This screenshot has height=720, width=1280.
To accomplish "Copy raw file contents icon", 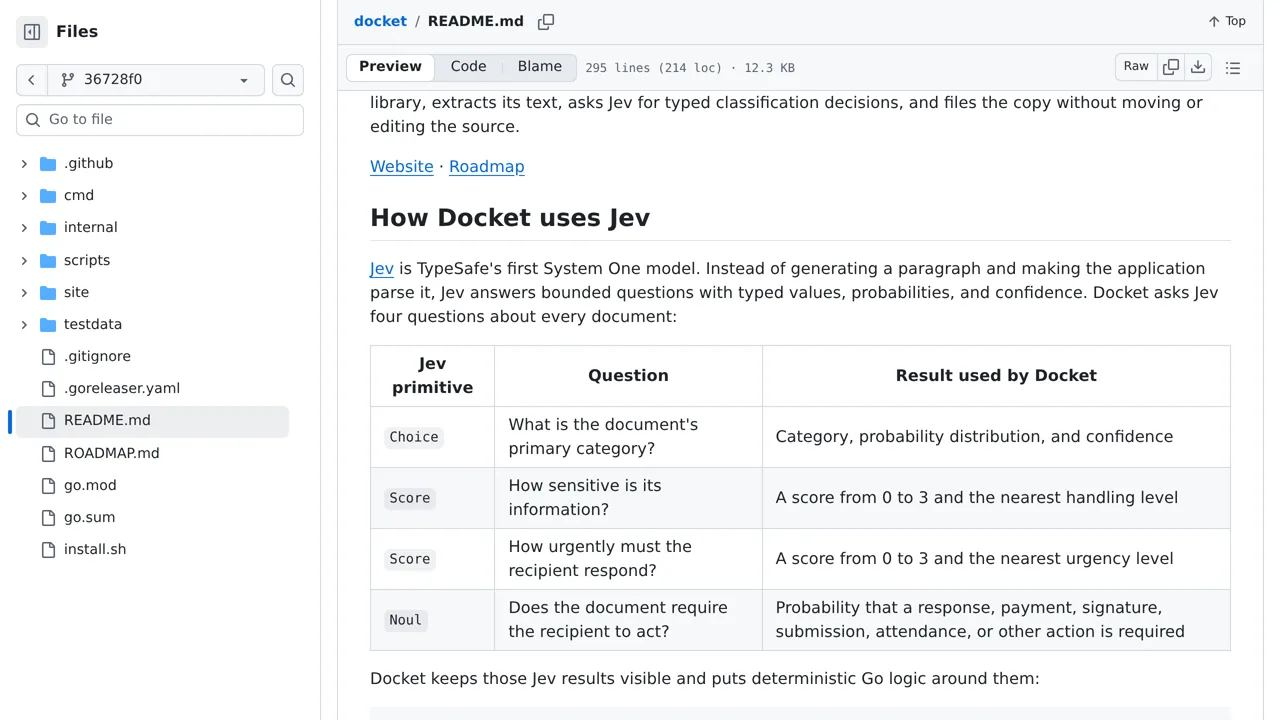I will [1171, 67].
